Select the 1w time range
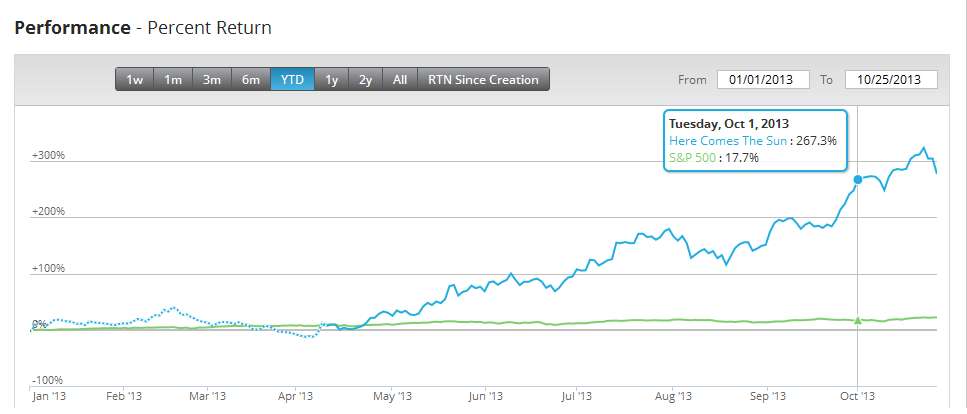Viewport: 967px width, 414px height. pos(134,80)
